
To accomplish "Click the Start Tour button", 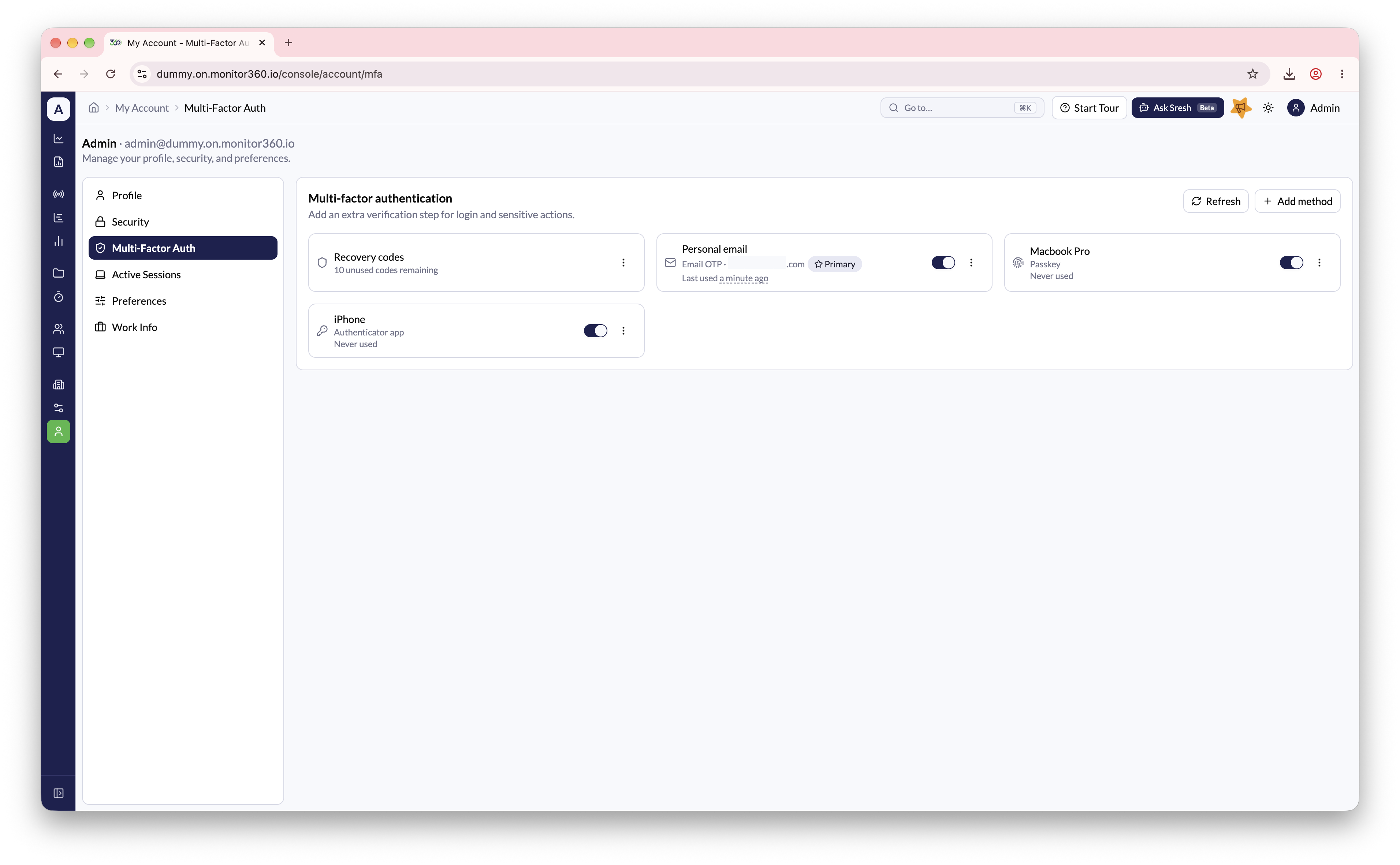I will (x=1090, y=108).
